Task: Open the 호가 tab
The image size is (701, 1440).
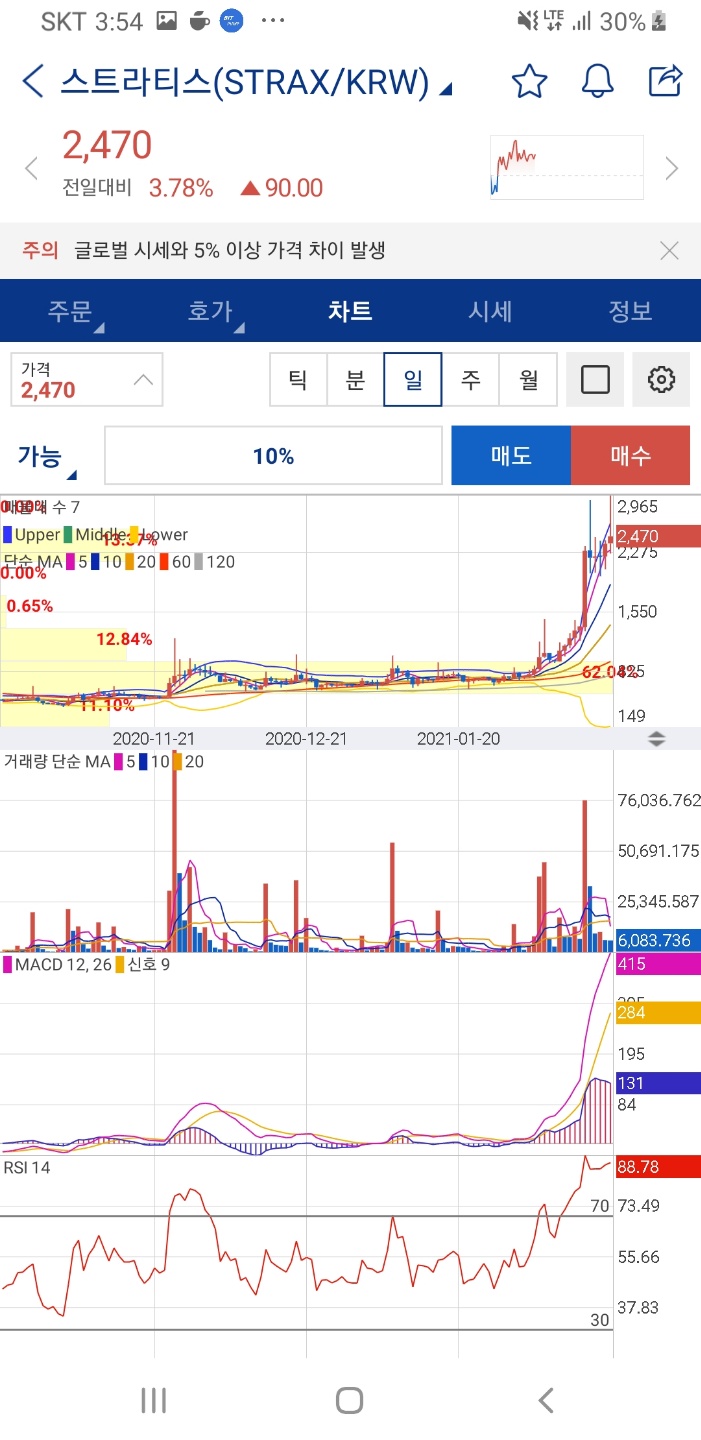Action: [x=210, y=311]
